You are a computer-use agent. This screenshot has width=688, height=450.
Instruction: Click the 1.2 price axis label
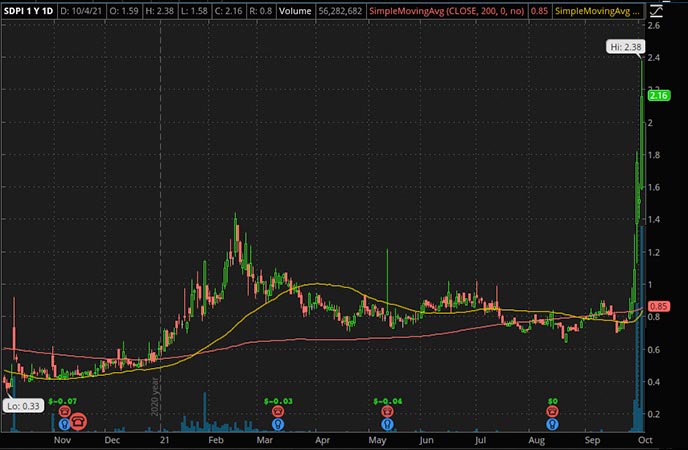point(653,252)
